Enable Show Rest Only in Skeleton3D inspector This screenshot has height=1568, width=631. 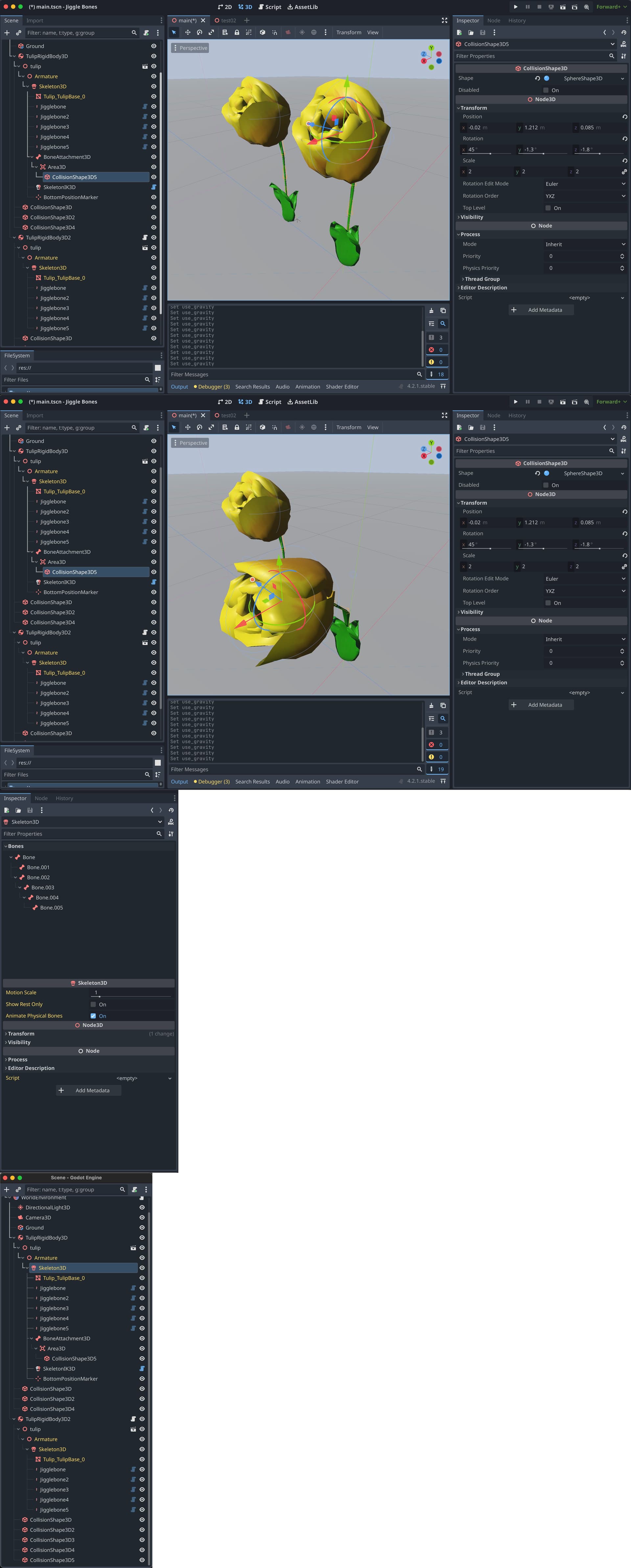pos(93,1004)
